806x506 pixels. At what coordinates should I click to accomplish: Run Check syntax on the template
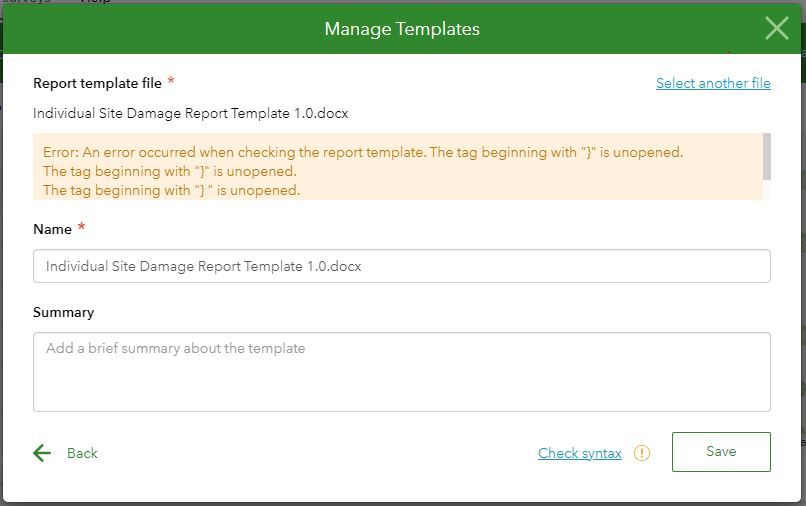(579, 453)
